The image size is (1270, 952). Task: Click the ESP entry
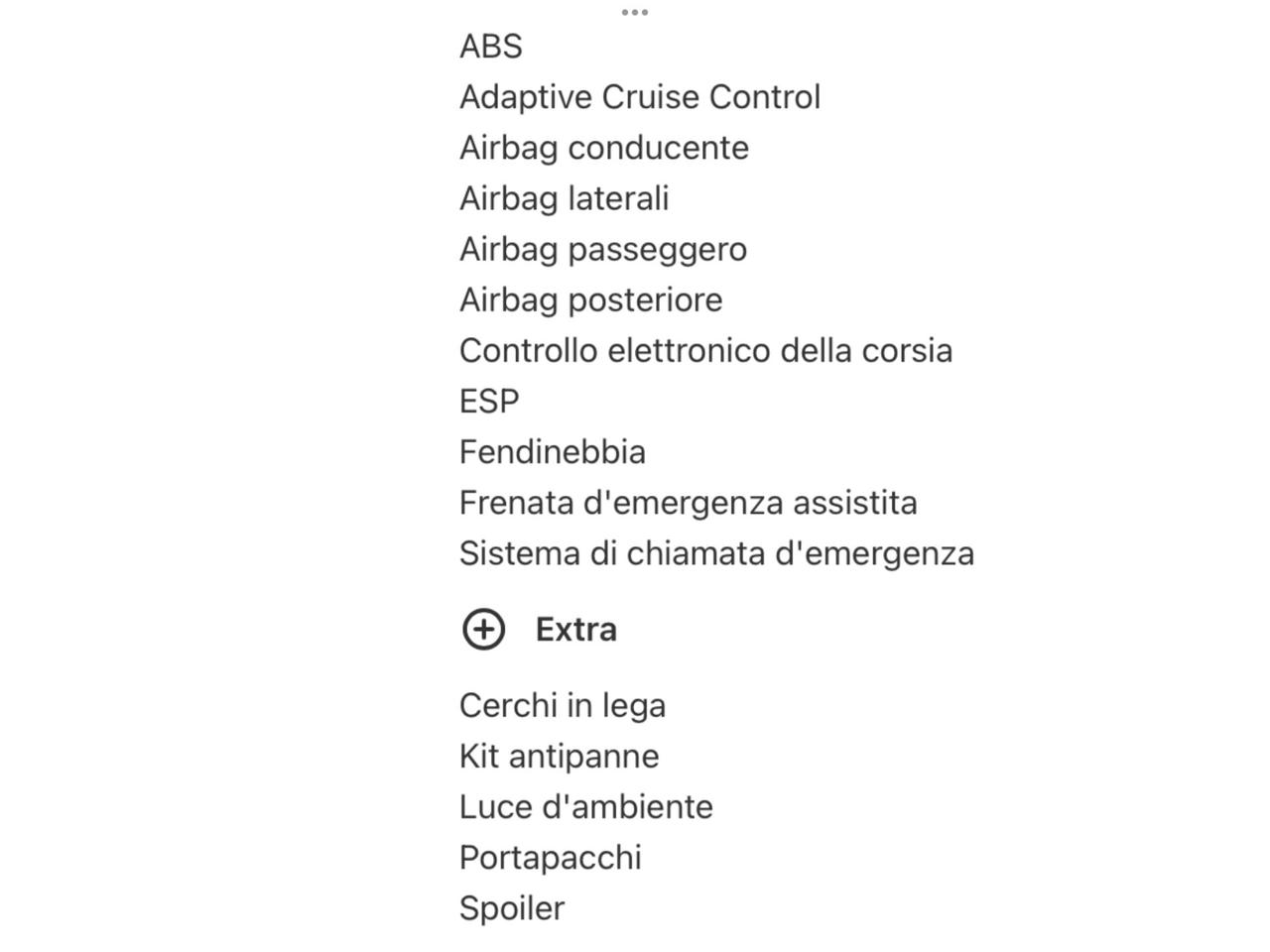pyautogui.click(x=489, y=401)
